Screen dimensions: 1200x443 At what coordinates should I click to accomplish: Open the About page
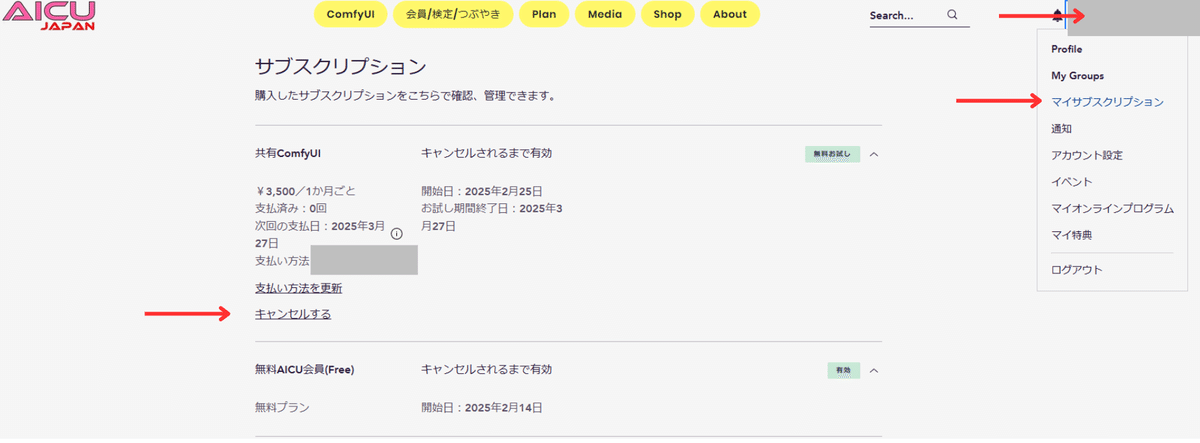[x=730, y=15]
